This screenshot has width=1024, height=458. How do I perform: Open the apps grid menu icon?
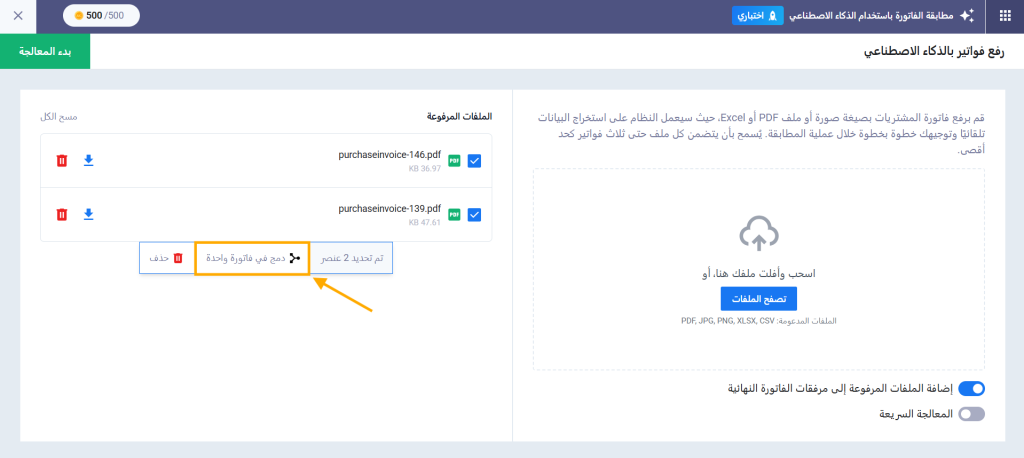[x=1004, y=16]
